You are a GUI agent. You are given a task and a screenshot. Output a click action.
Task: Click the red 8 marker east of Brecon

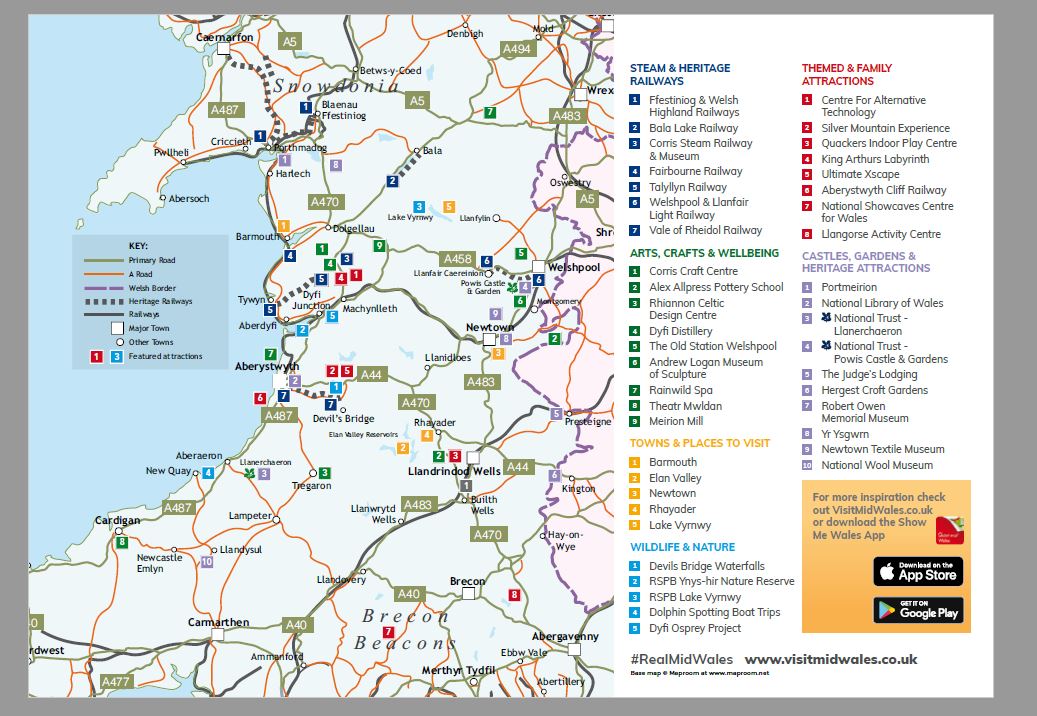coord(514,594)
